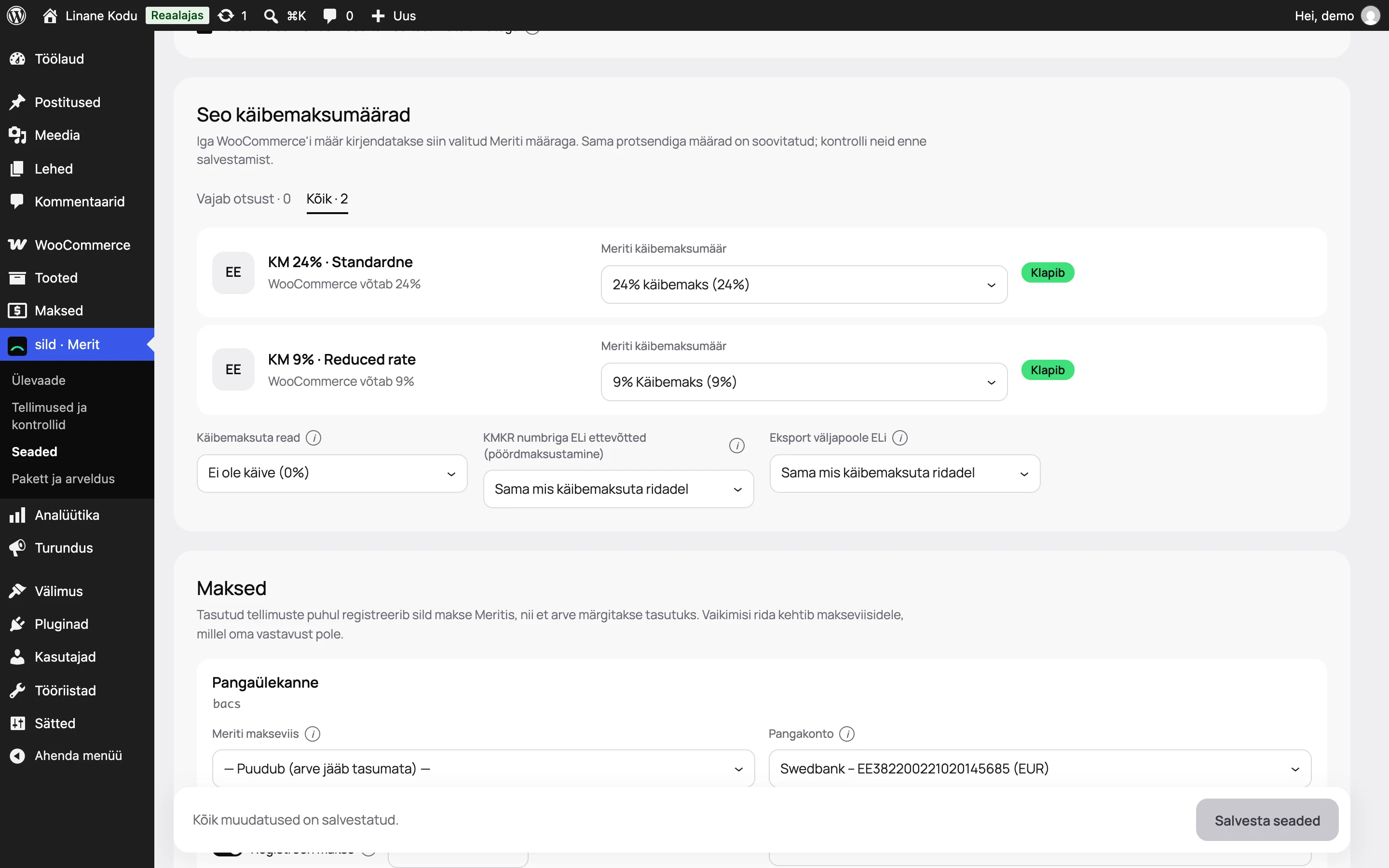Show info for Käibemaksuta read
Viewport: 1389px width, 868px height.
[x=313, y=438]
